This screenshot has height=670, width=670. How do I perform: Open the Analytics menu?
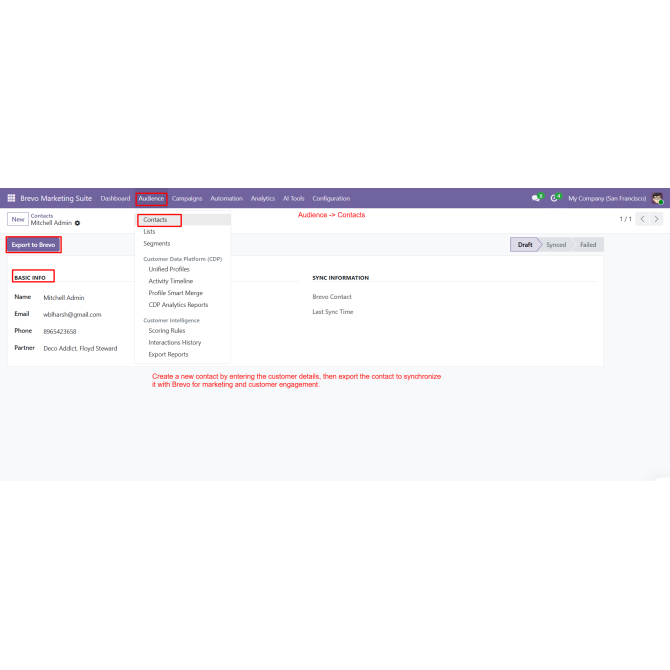263,198
